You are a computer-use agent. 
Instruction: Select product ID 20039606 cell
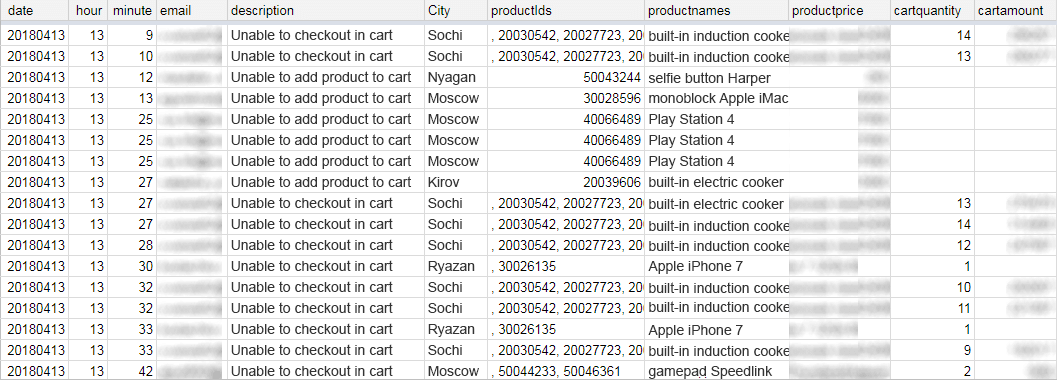[x=565, y=183]
